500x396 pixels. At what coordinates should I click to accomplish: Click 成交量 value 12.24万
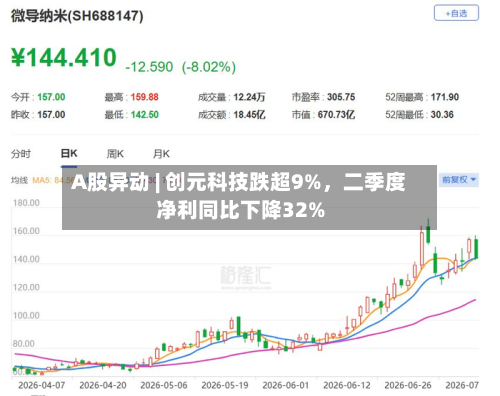pyautogui.click(x=249, y=97)
